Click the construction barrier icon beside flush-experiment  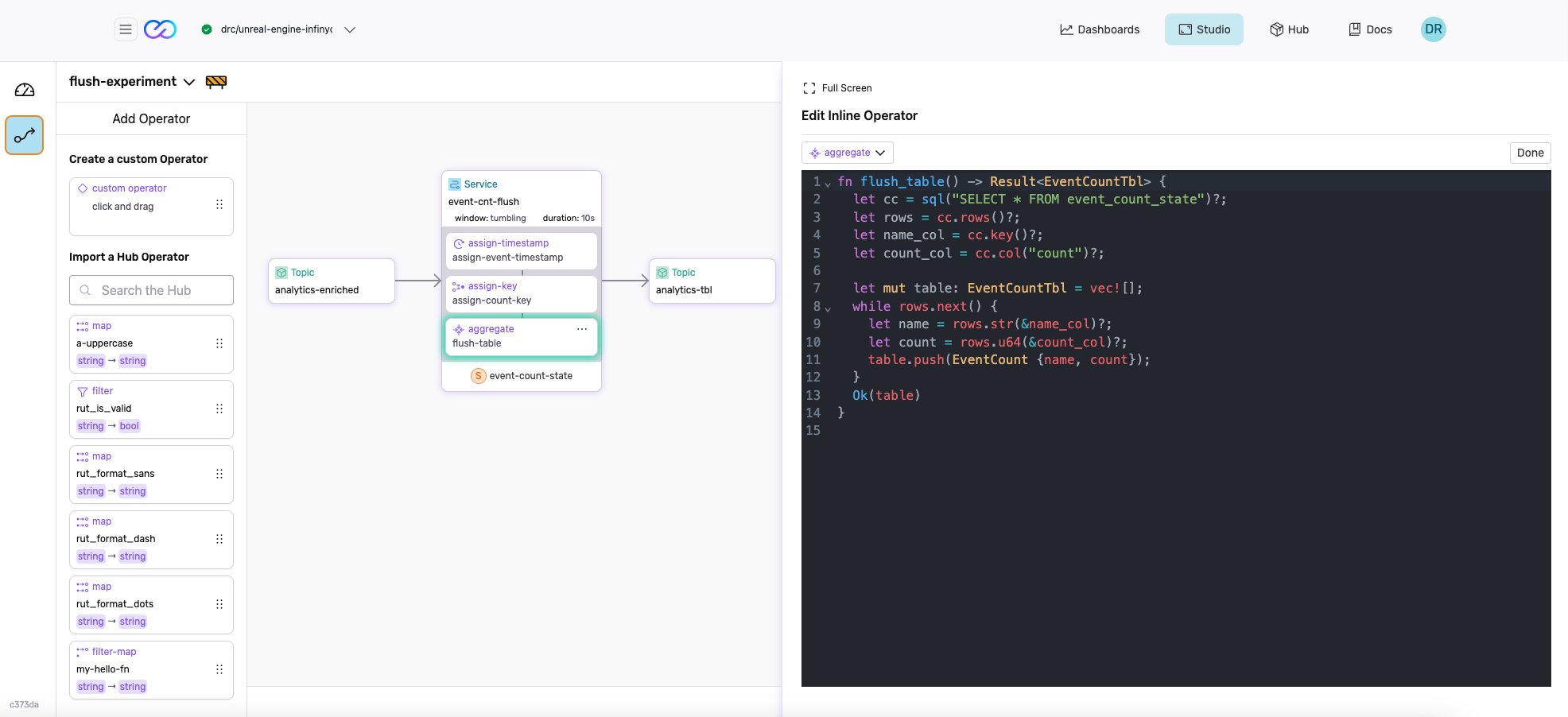[x=216, y=82]
